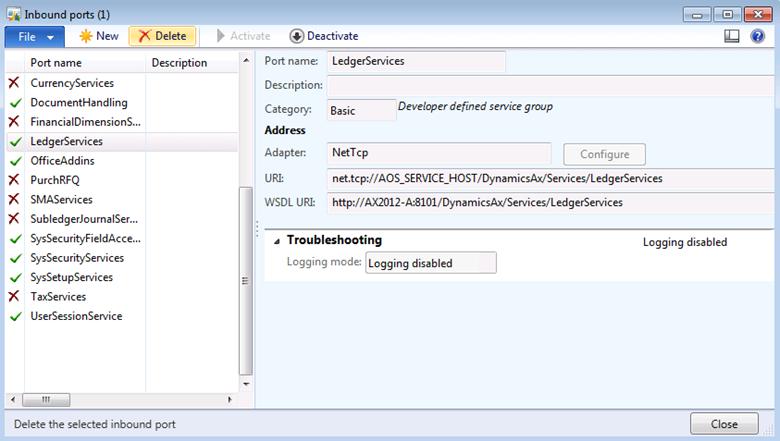Click the green check icon for DocumentHandling

[x=15, y=102]
